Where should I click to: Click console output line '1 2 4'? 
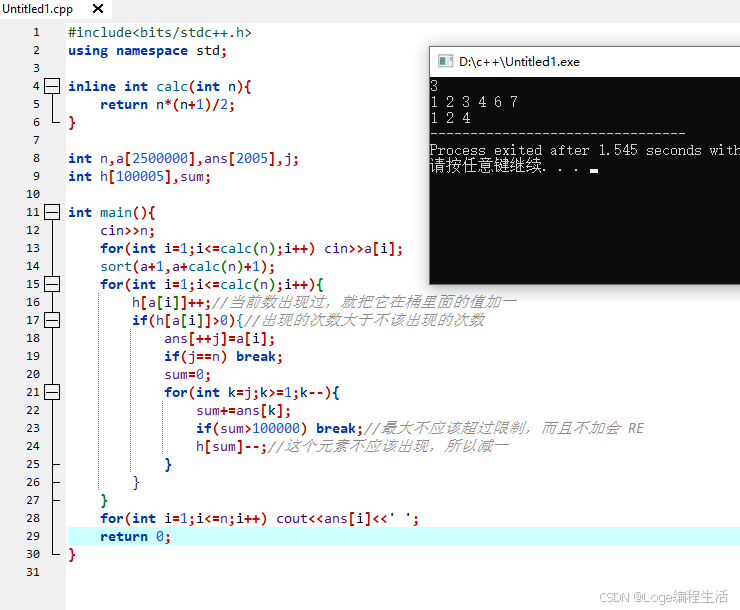coord(451,118)
